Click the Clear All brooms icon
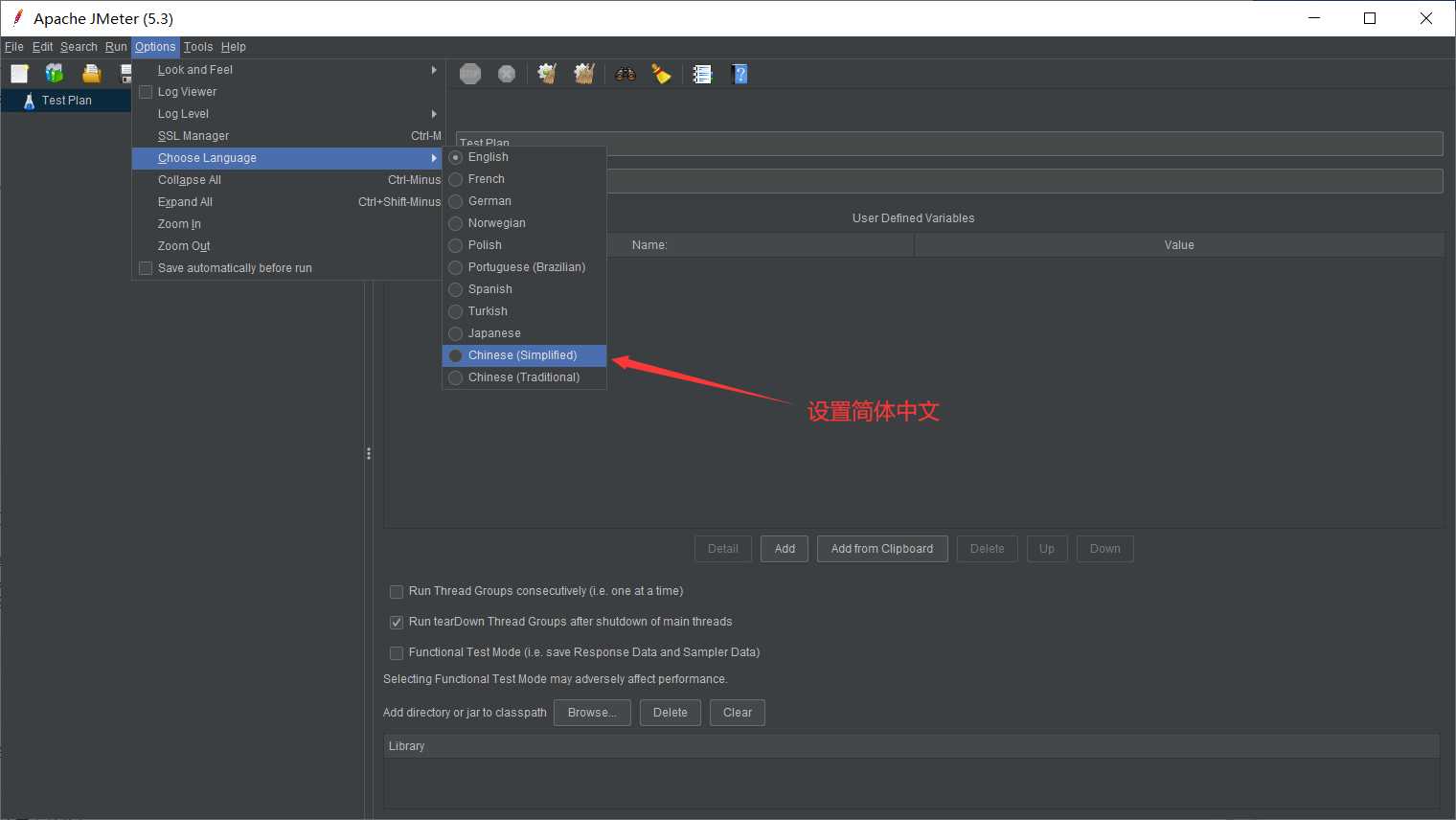The height and width of the screenshot is (820, 1456). click(x=584, y=74)
